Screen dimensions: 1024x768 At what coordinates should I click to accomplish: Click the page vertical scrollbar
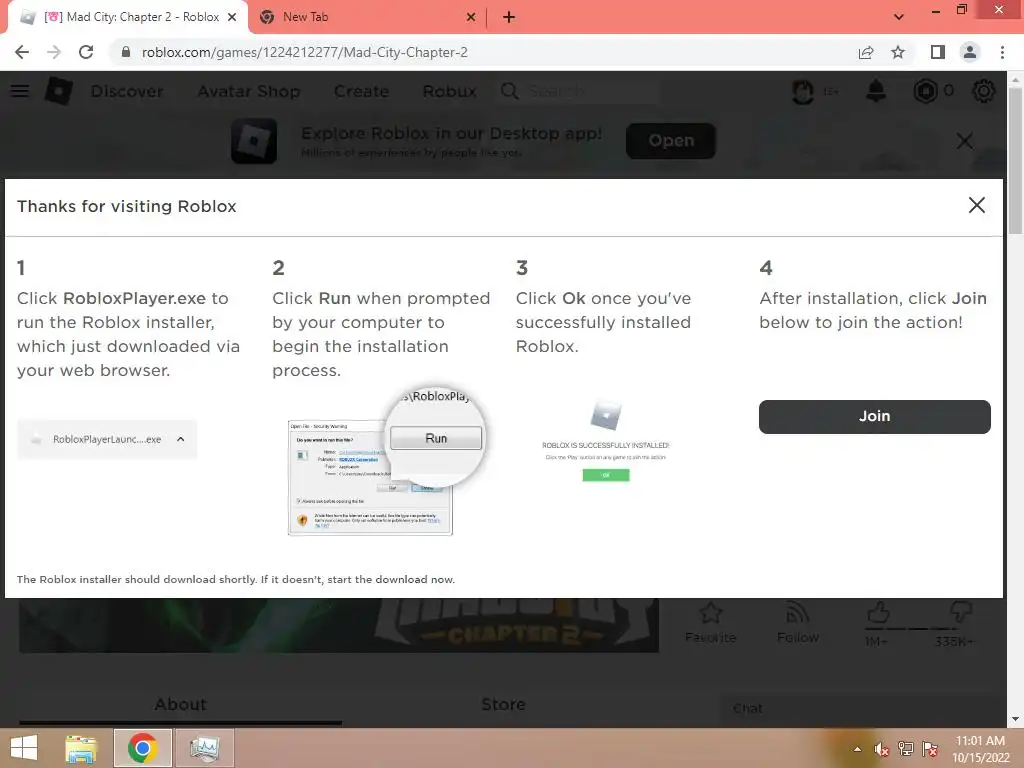[x=1016, y=160]
